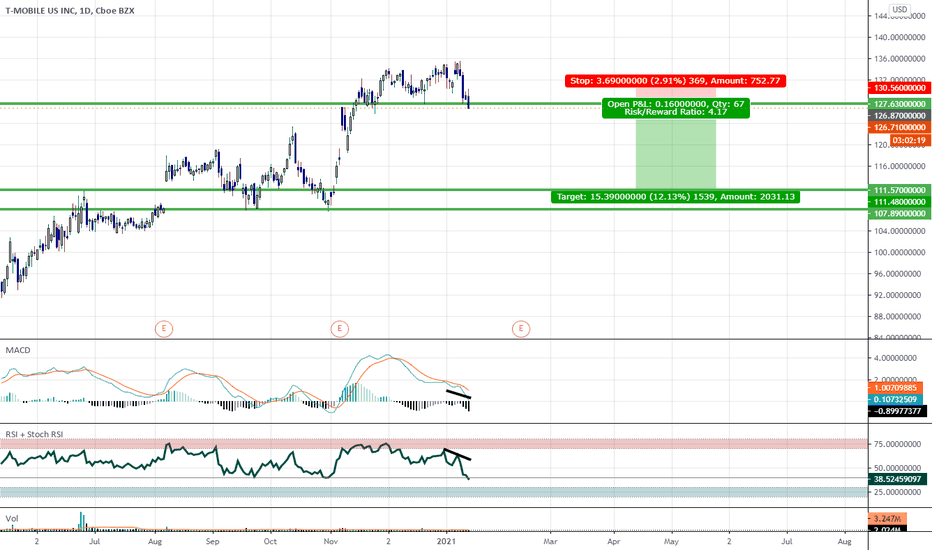Click the Nov label on time axis
This screenshot has width=932, height=550.
coord(330,542)
